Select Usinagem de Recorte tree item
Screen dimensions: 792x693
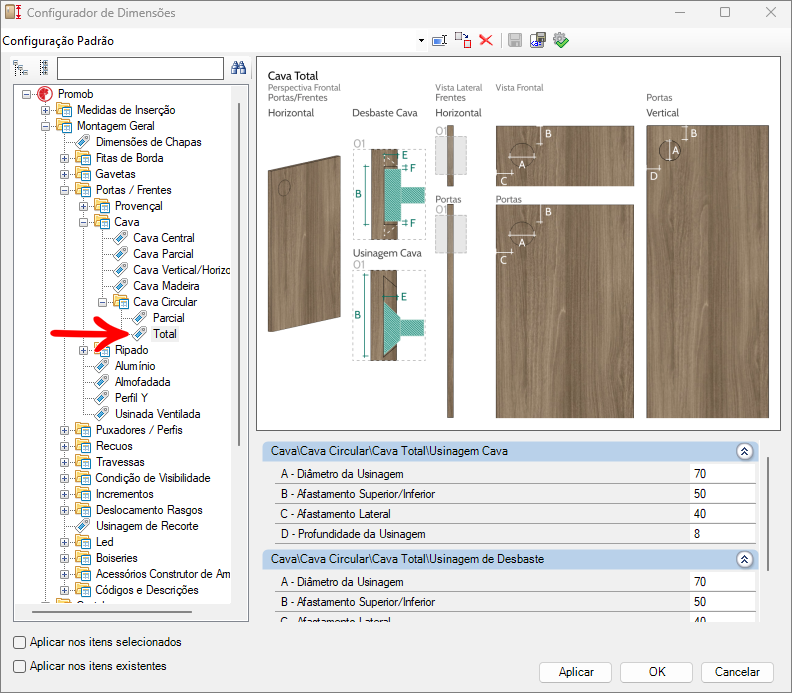click(147, 526)
